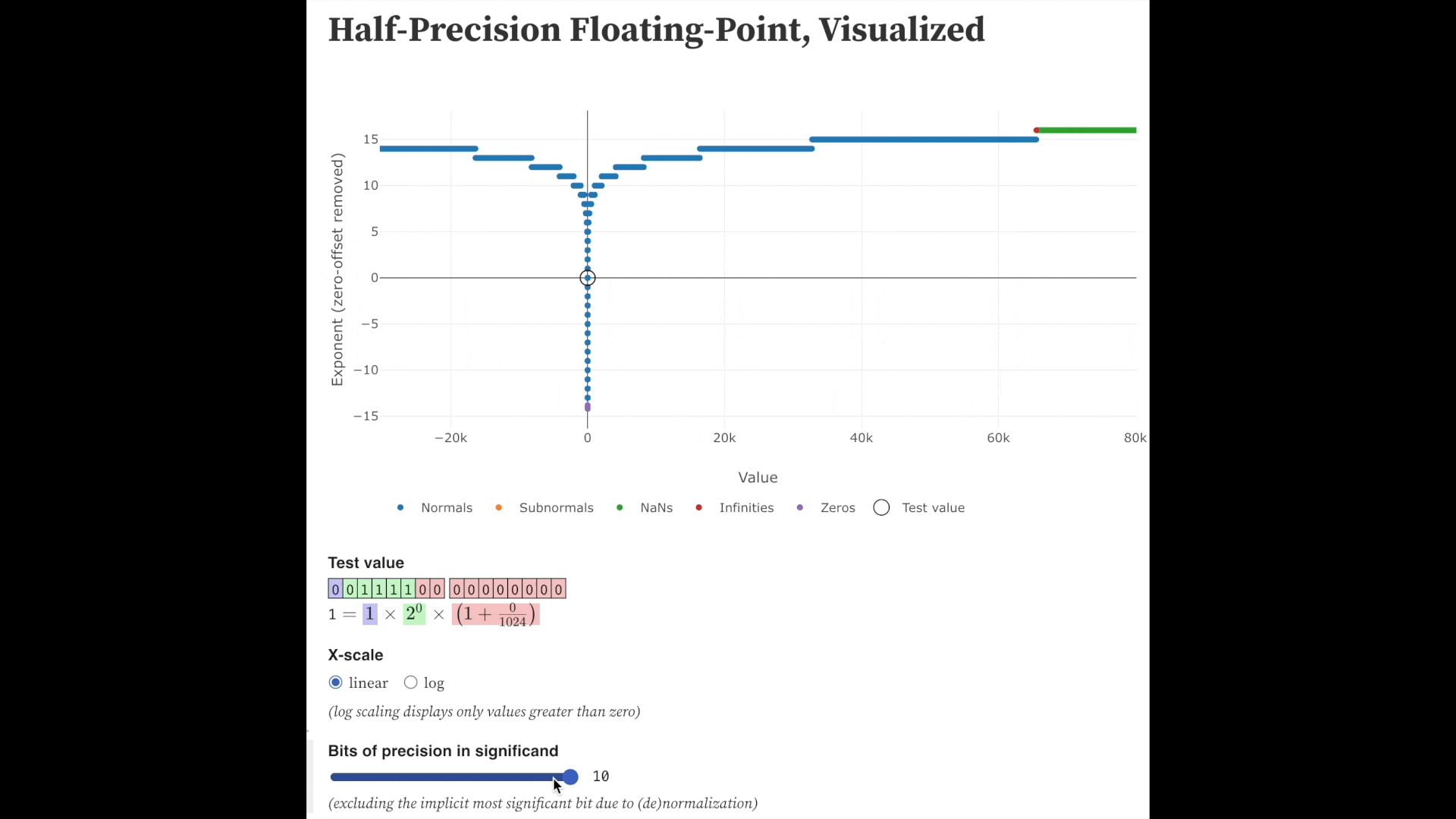Select the linear X-scale radio button
This screenshot has width=1456, height=819.
(335, 682)
